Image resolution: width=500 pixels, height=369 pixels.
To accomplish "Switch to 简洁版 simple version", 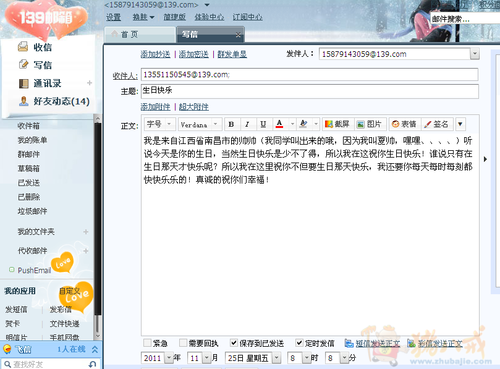I will [x=174, y=17].
